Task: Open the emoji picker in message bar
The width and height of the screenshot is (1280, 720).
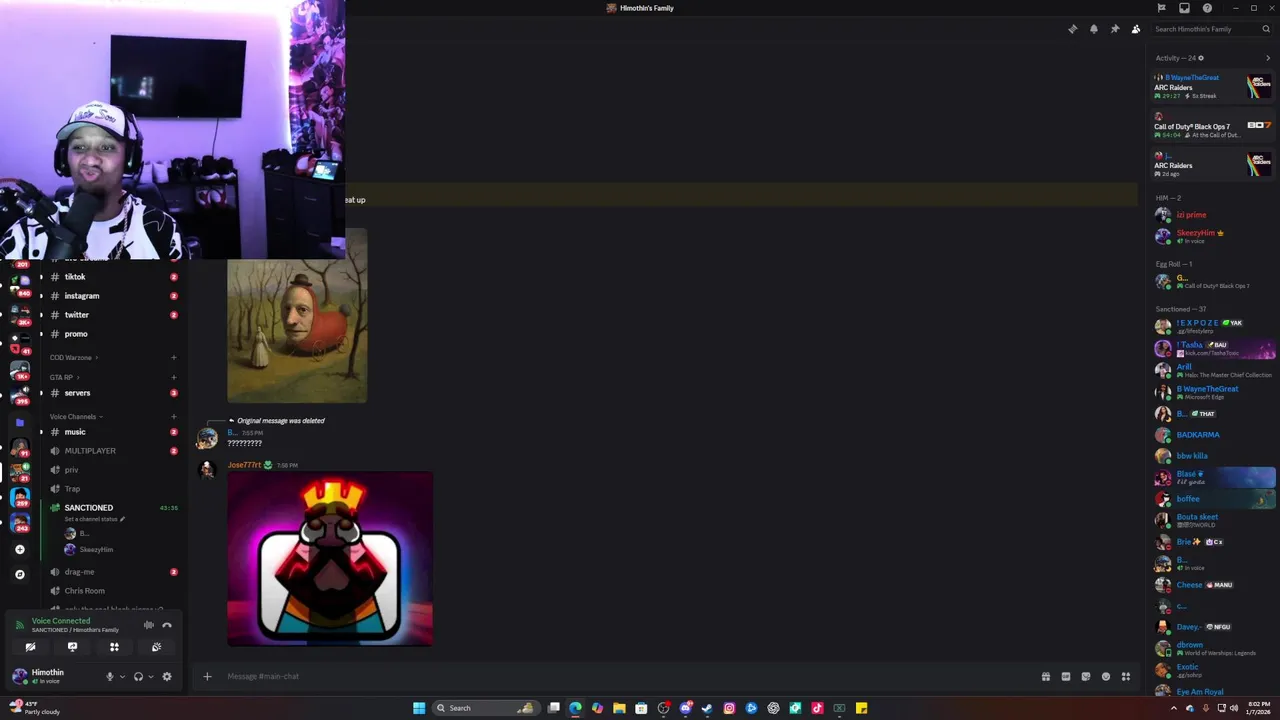Action: tap(1106, 676)
